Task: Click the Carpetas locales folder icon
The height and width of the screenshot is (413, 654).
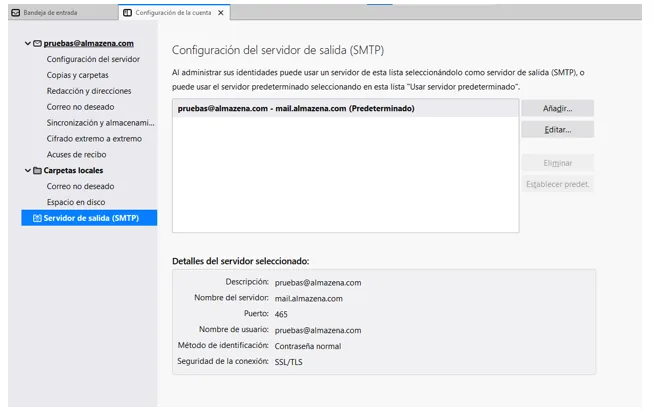Action: coord(37,171)
